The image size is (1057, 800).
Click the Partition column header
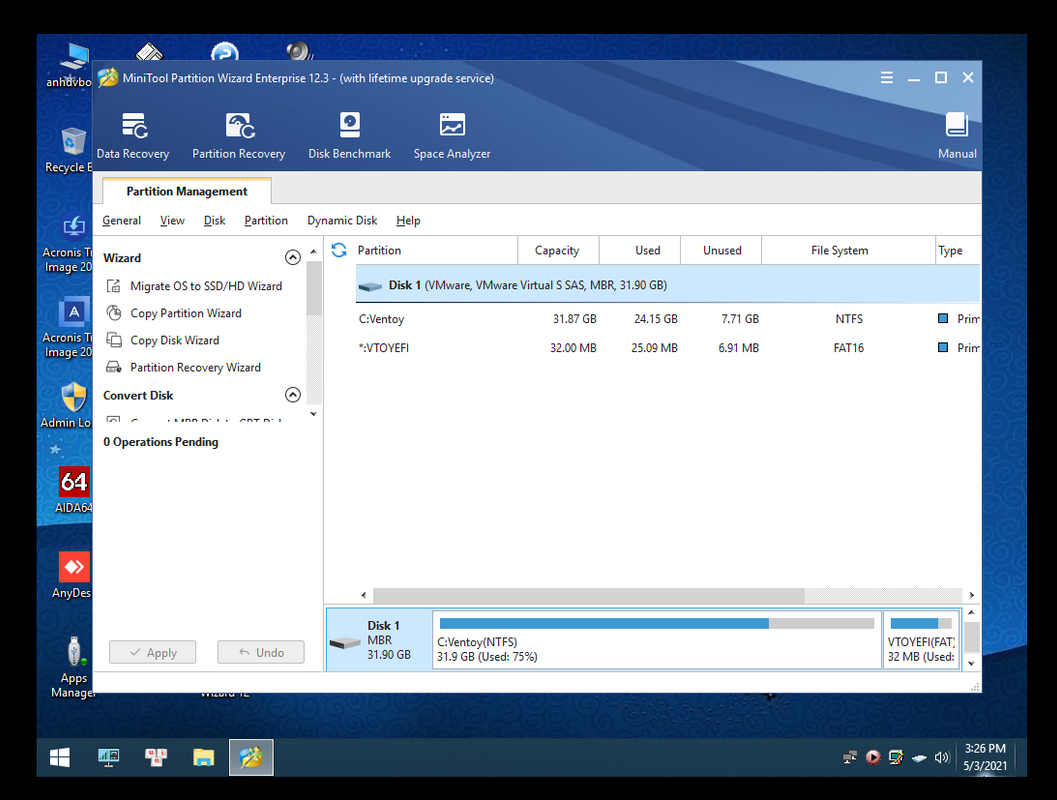(x=437, y=250)
